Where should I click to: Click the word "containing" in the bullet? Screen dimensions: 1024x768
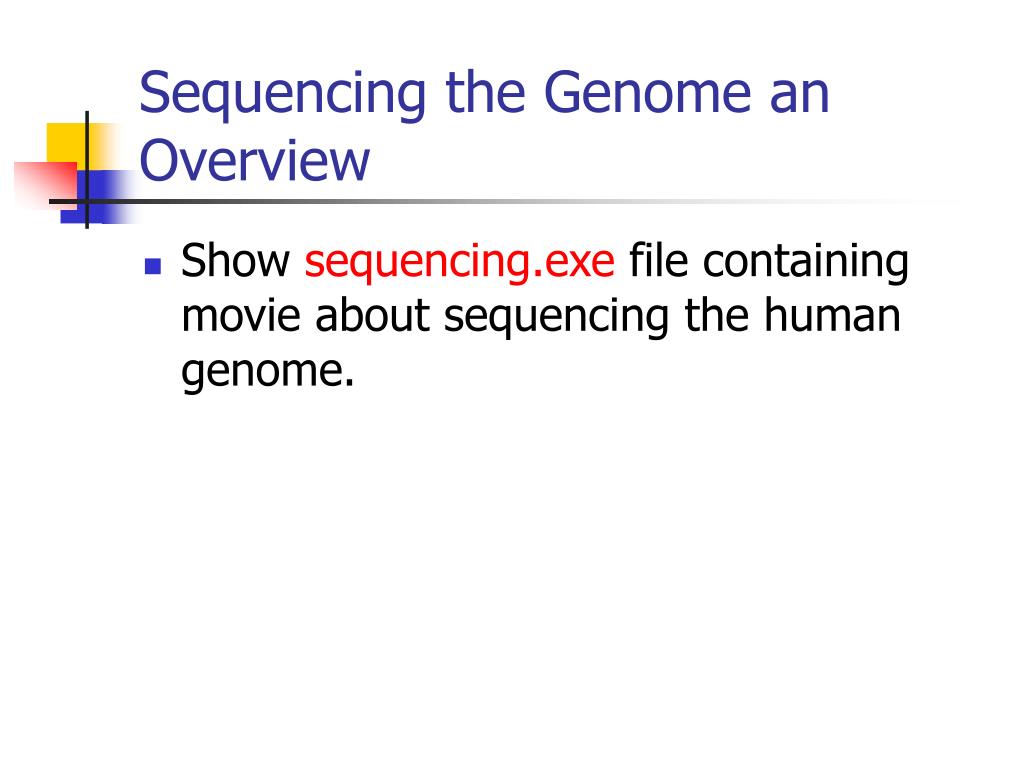tap(805, 262)
